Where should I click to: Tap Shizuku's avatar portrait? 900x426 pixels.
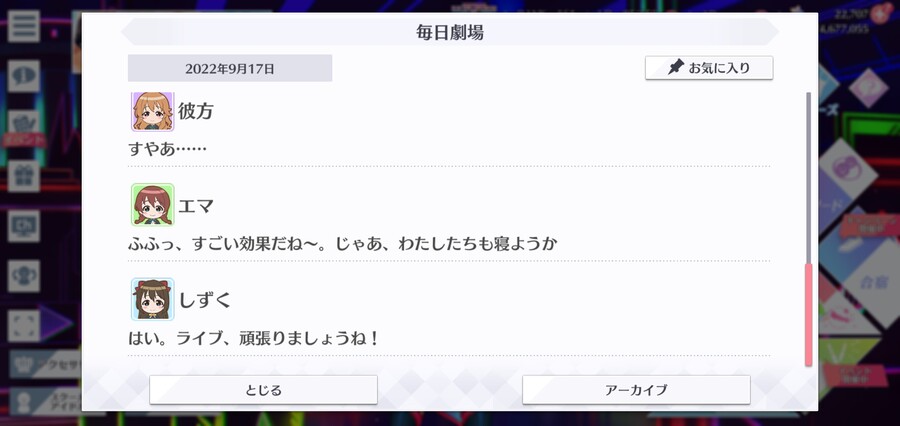[x=152, y=300]
